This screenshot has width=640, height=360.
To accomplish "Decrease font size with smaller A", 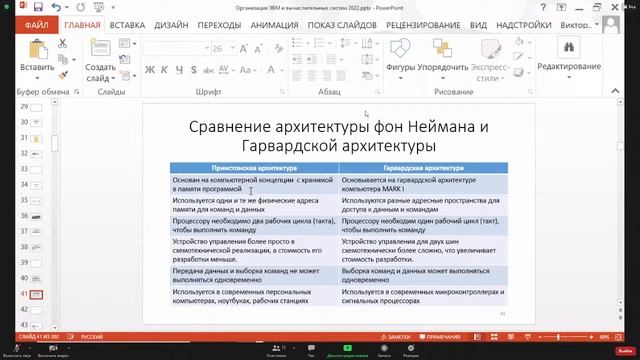I will tap(258, 49).
